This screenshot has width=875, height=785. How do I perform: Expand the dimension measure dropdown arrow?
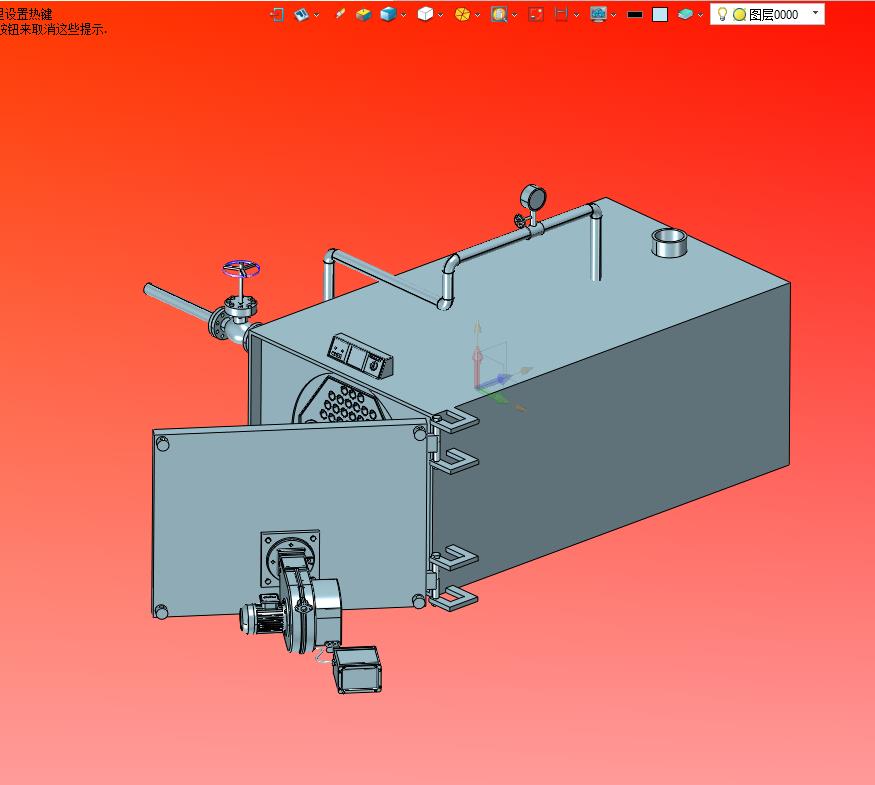(x=576, y=15)
